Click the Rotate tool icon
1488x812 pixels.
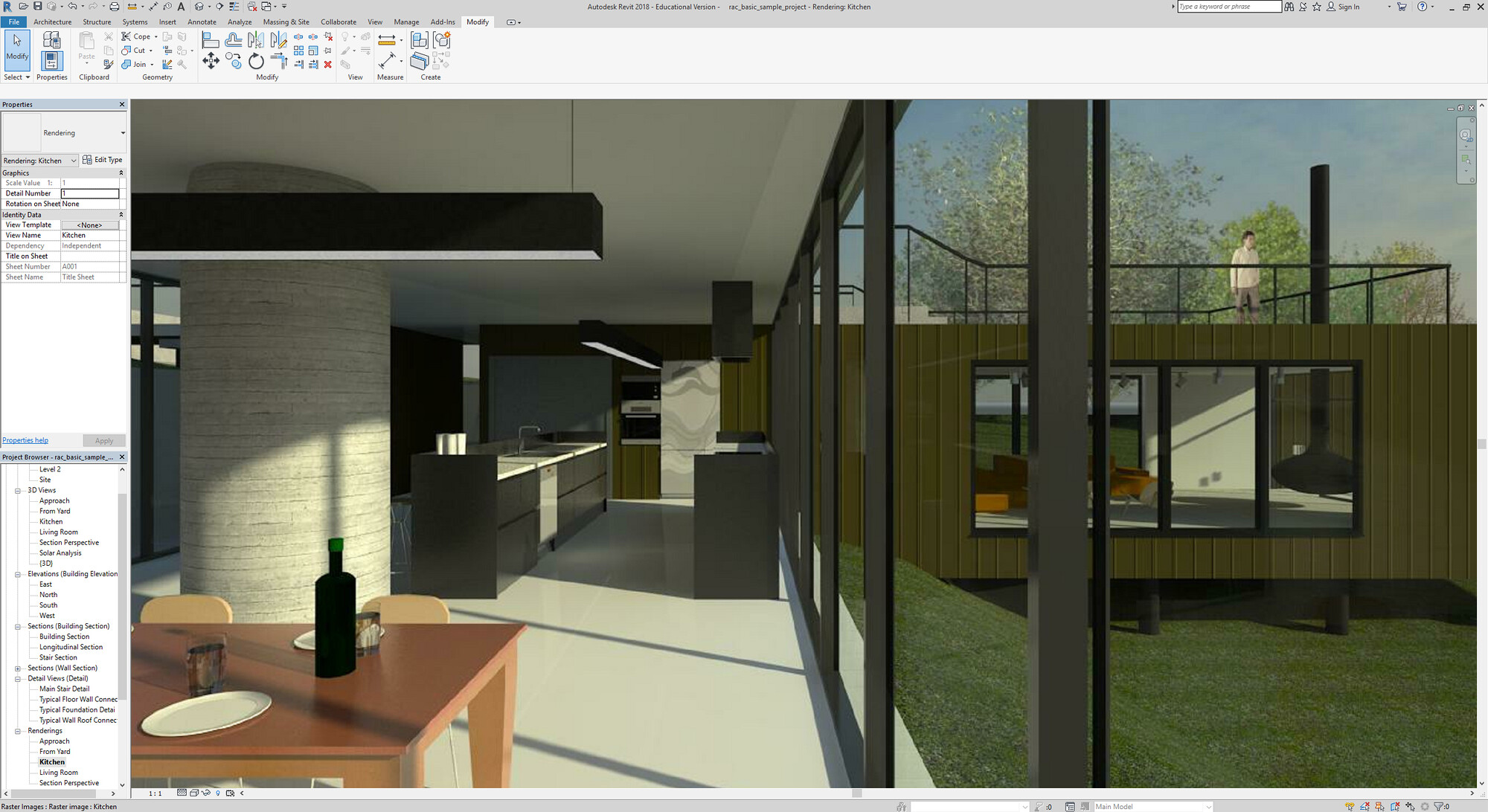tap(256, 61)
